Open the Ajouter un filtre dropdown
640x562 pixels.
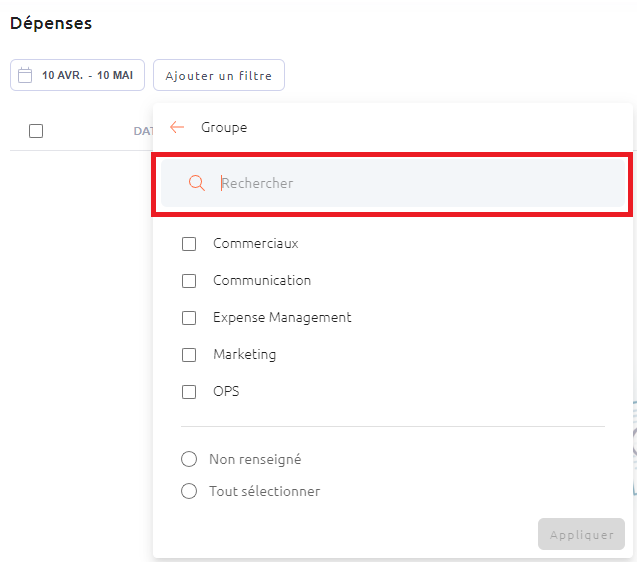click(219, 75)
